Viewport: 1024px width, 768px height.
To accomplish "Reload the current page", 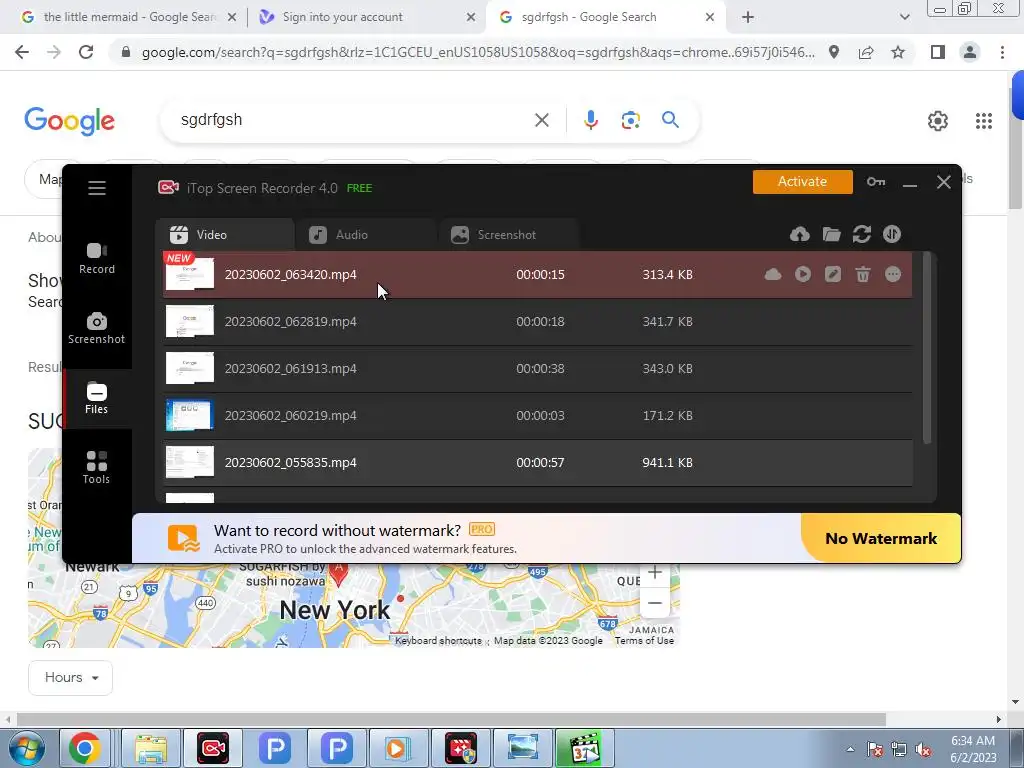I will 86,52.
